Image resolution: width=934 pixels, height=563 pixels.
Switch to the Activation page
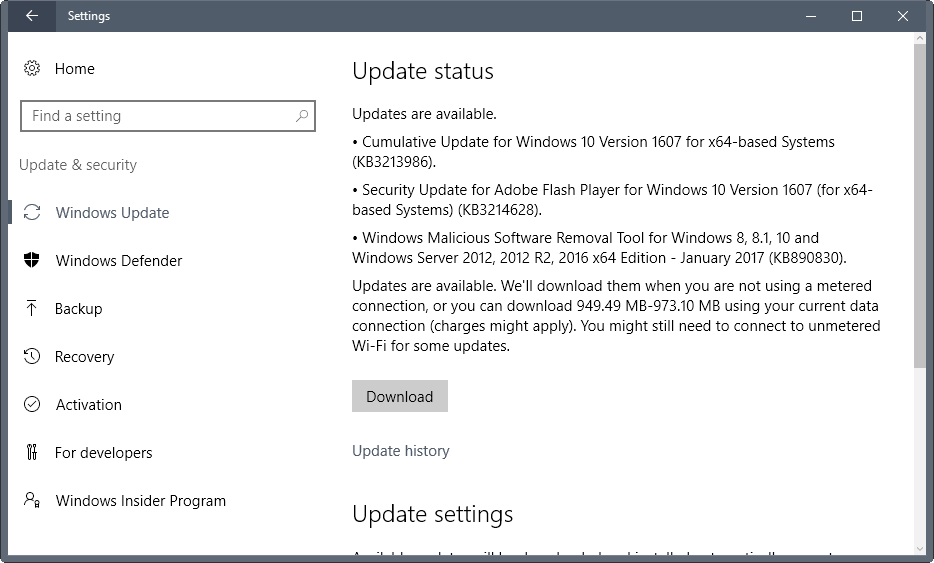click(88, 405)
